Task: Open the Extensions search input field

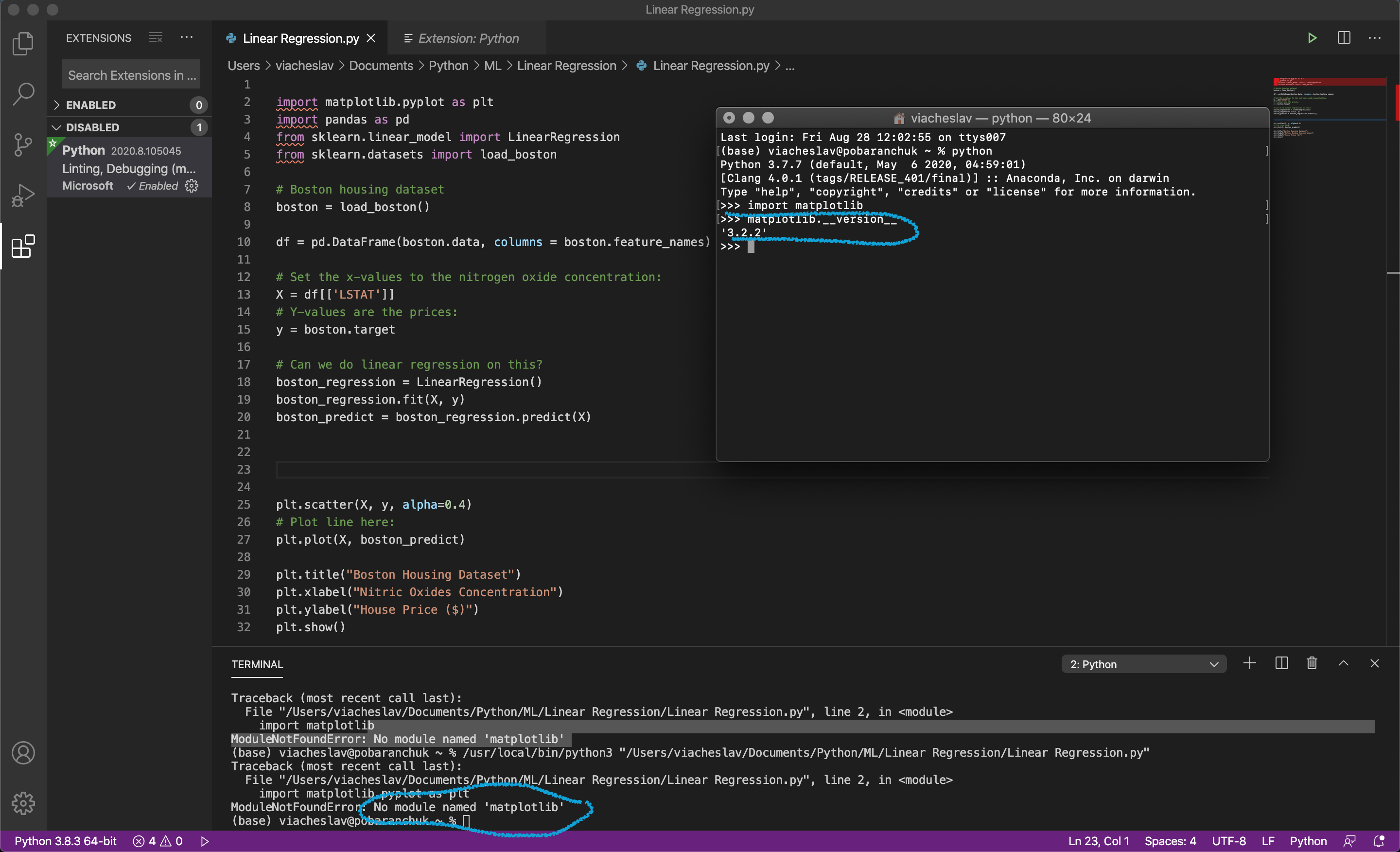Action: tap(131, 74)
